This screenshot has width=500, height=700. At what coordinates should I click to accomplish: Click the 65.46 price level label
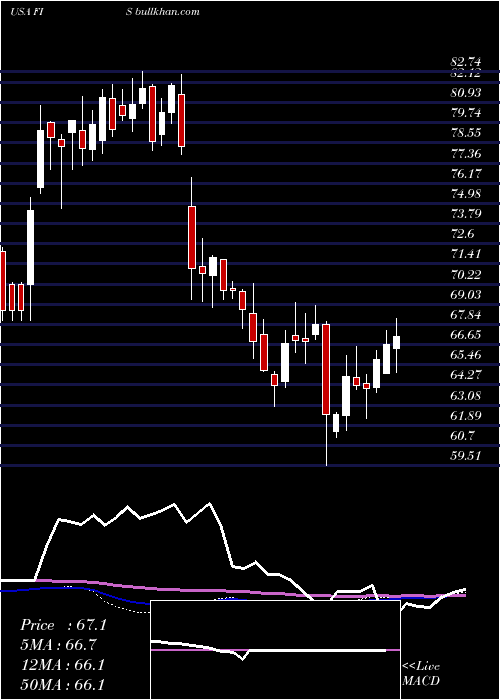pyautogui.click(x=466, y=355)
